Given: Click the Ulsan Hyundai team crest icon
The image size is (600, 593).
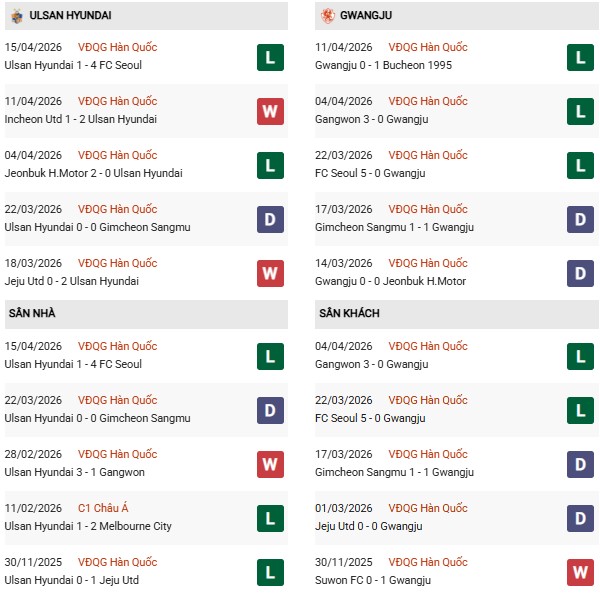Looking at the screenshot, I should (x=17, y=16).
